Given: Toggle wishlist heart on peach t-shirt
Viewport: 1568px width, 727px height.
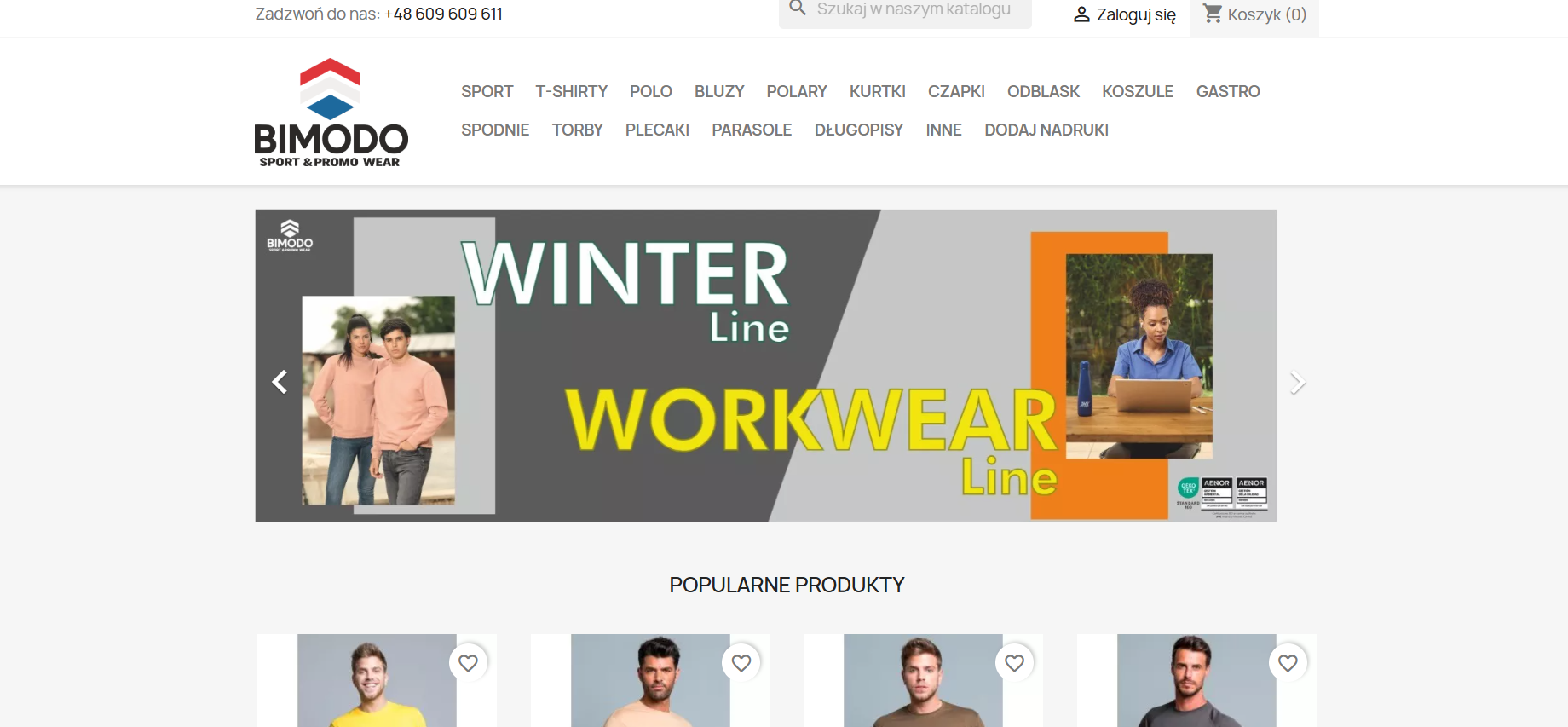Looking at the screenshot, I should pyautogui.click(x=741, y=663).
